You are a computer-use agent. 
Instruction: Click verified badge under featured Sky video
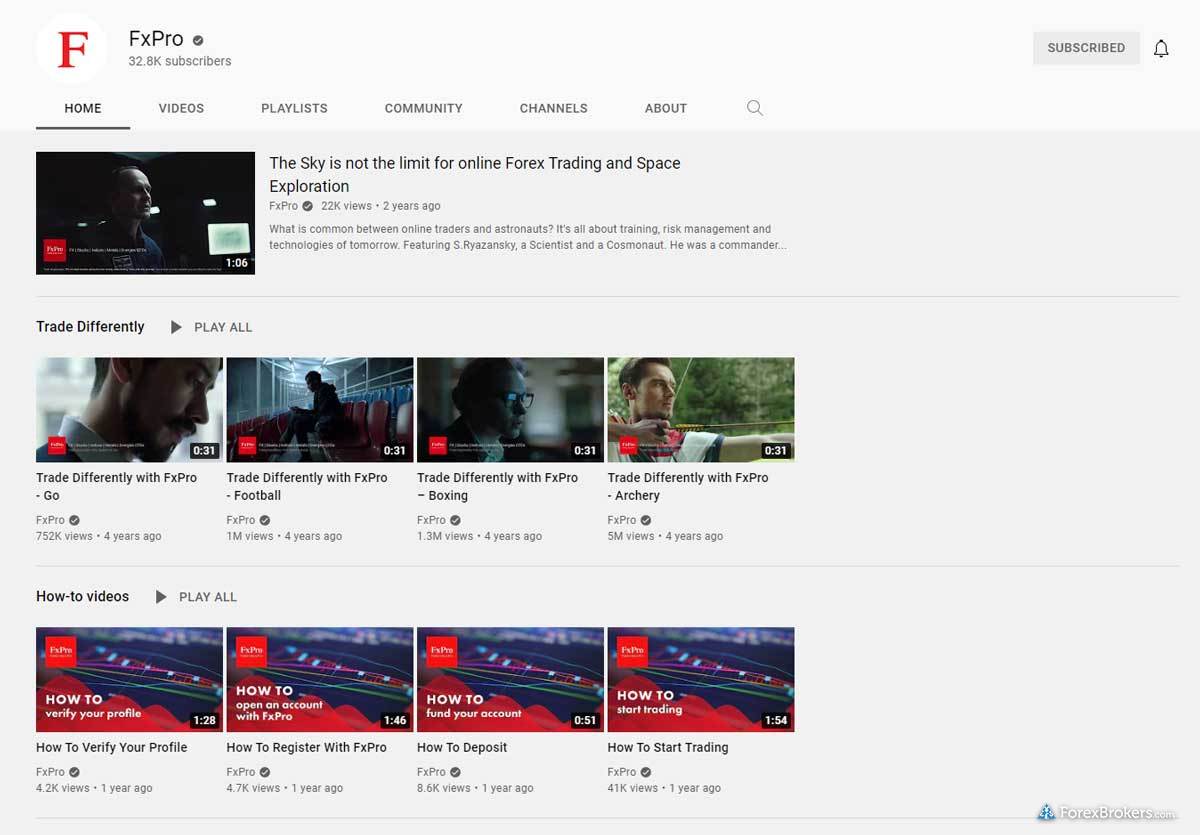[x=307, y=206]
